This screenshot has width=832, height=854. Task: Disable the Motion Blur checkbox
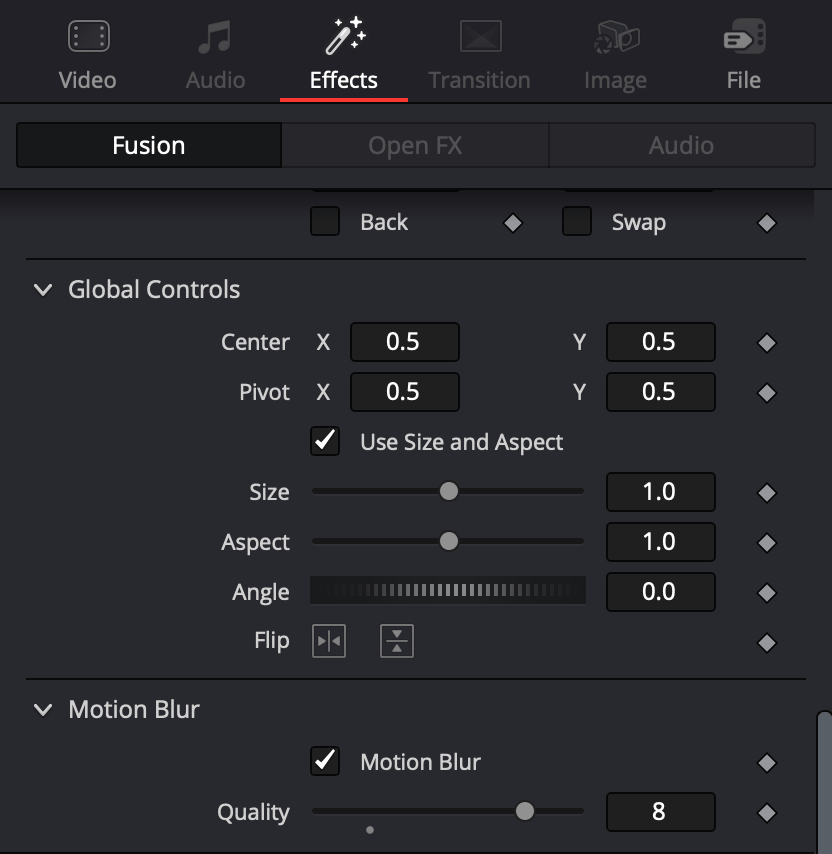coord(325,761)
